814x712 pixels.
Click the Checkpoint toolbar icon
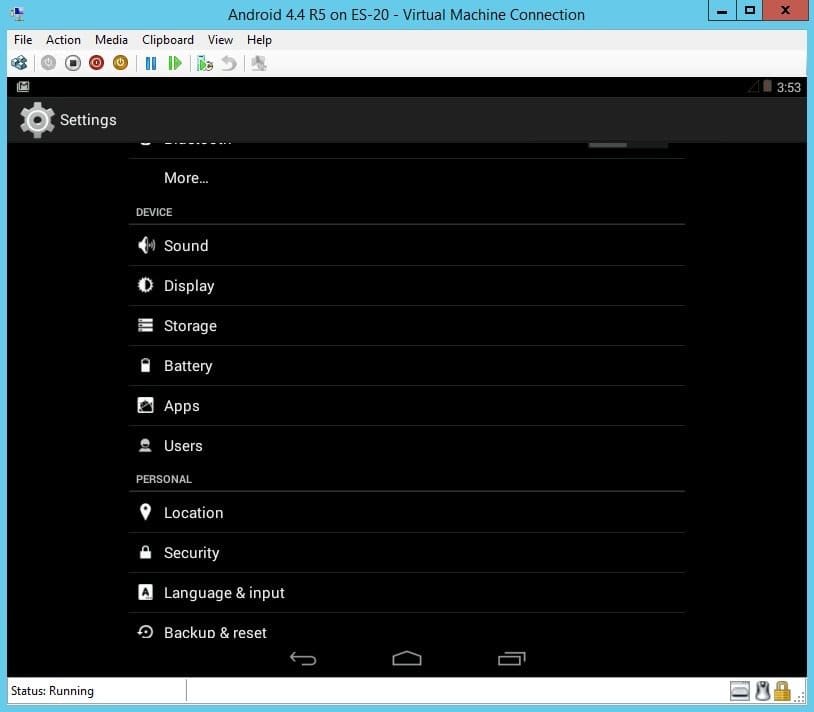click(x=205, y=63)
